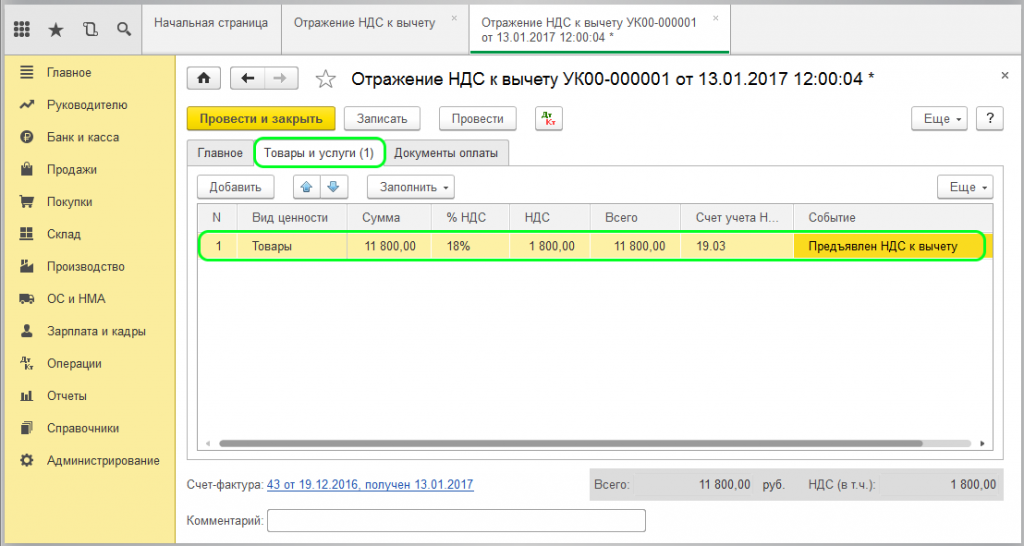Click the НДС column header
This screenshot has width=1024, height=546.
click(550, 217)
